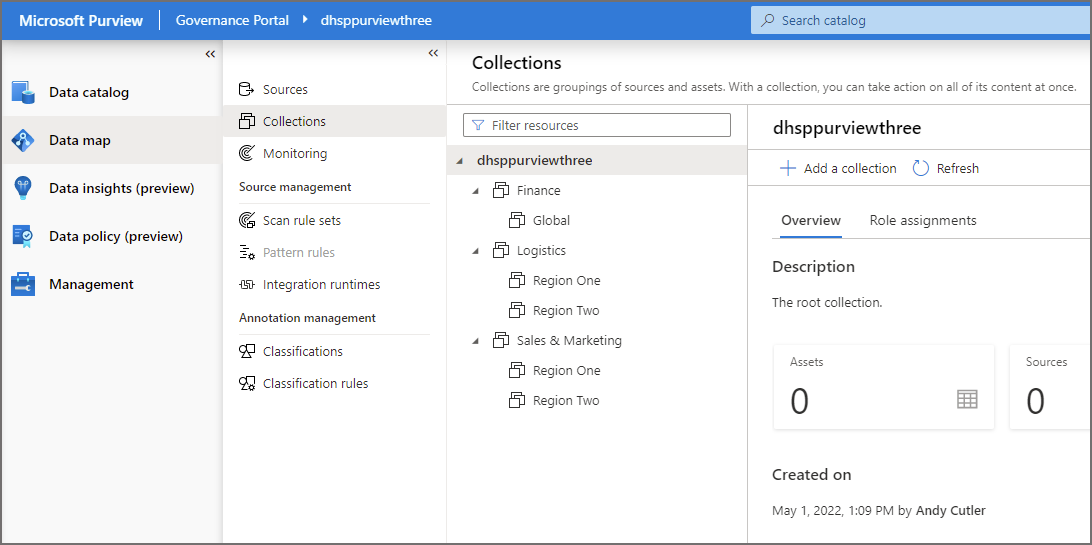The height and width of the screenshot is (545, 1092).
Task: Collapse the left main navigation pane
Action: tap(210, 54)
